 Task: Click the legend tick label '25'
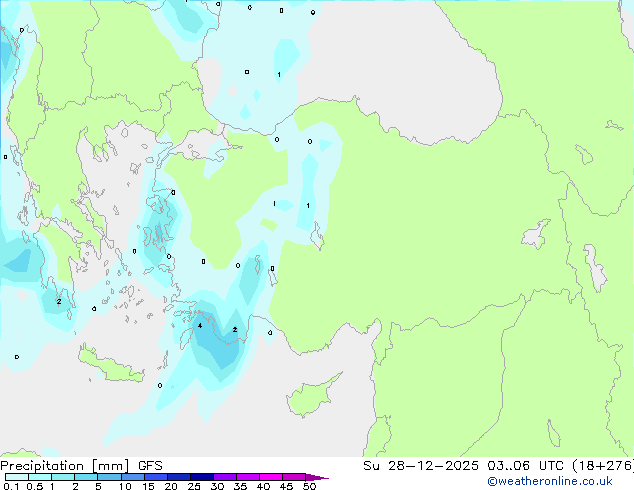click(194, 486)
